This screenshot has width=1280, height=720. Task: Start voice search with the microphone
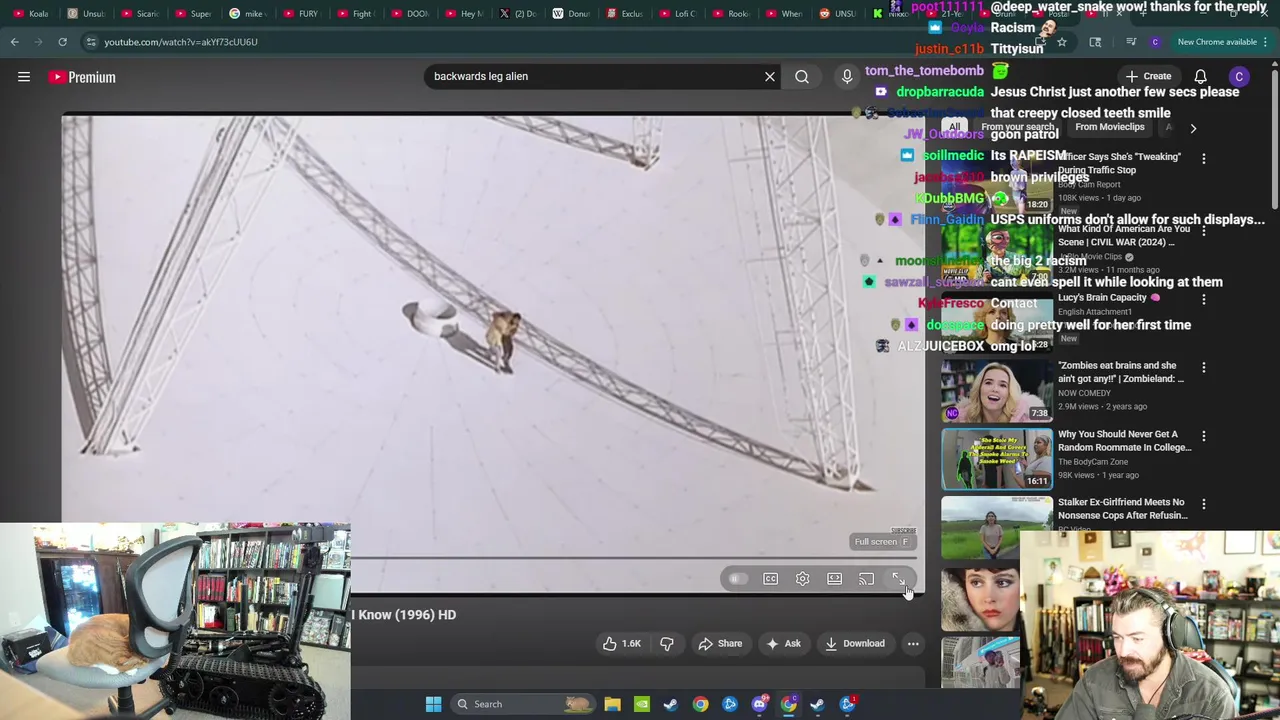[847, 76]
